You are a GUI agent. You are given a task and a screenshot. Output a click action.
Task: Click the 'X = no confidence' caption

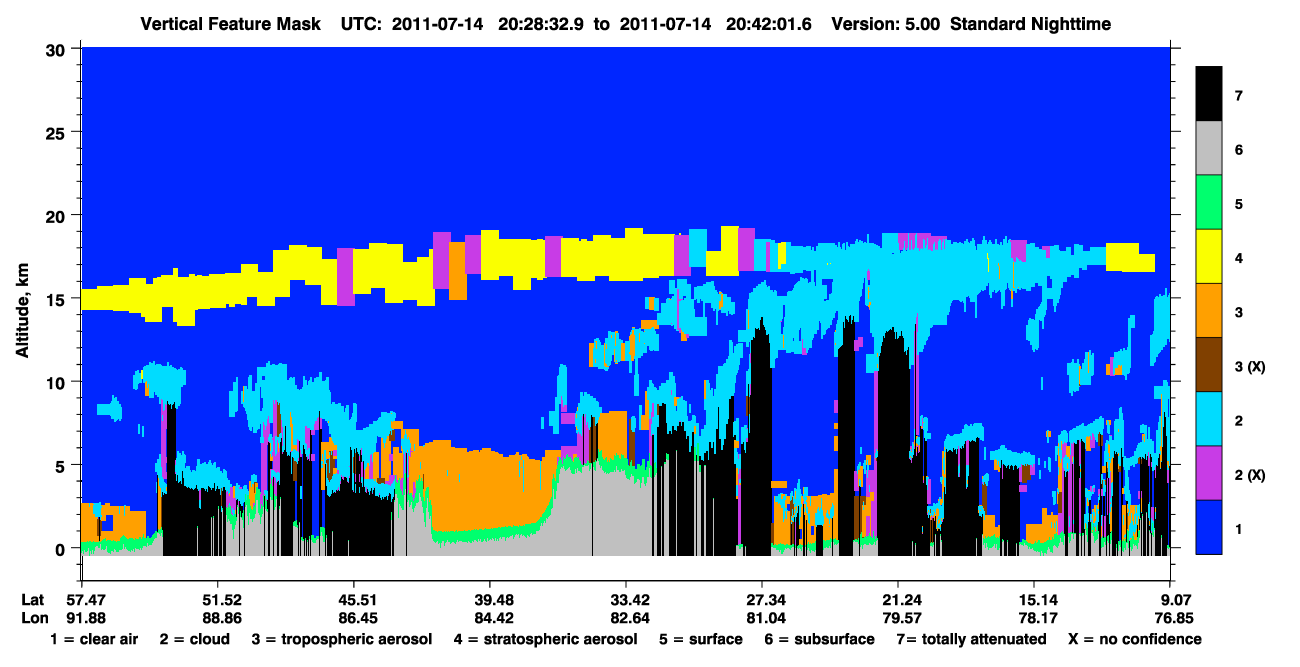(1135, 639)
